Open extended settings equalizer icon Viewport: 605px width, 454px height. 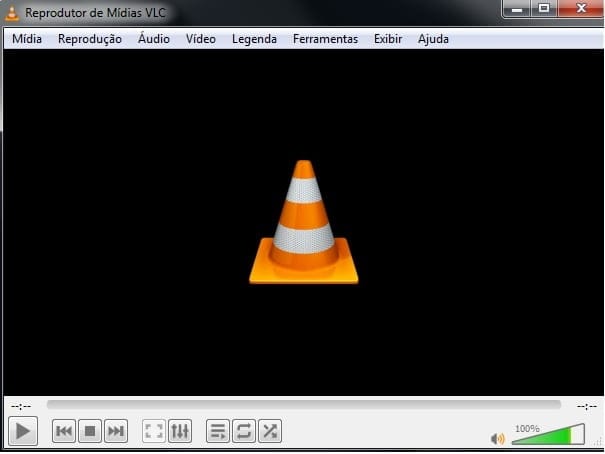click(x=180, y=431)
